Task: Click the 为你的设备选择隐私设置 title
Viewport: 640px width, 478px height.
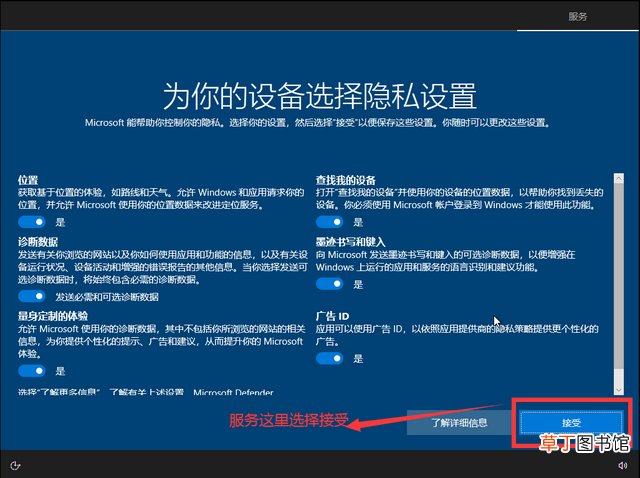Action: pyautogui.click(x=320, y=96)
